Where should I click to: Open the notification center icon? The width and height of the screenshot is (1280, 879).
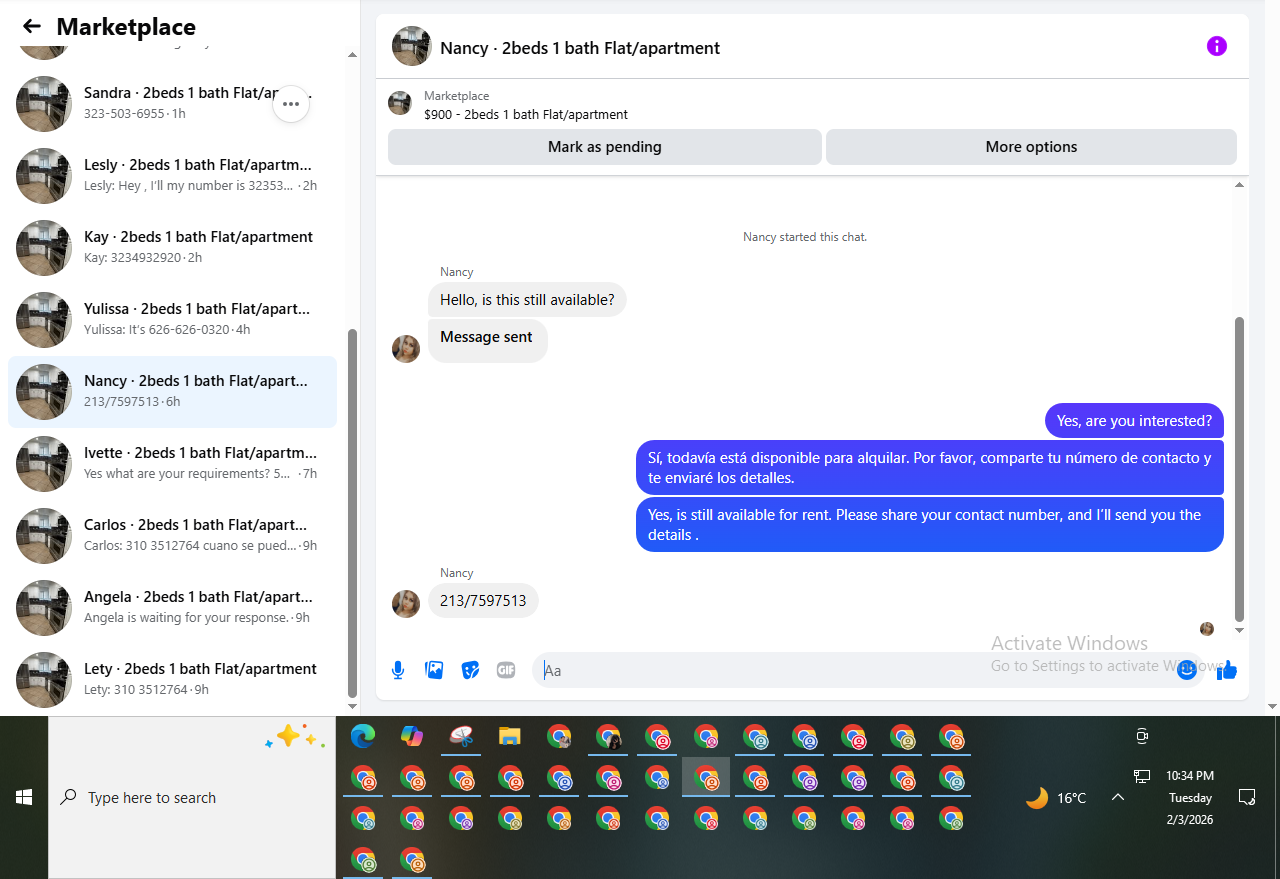click(x=1247, y=797)
